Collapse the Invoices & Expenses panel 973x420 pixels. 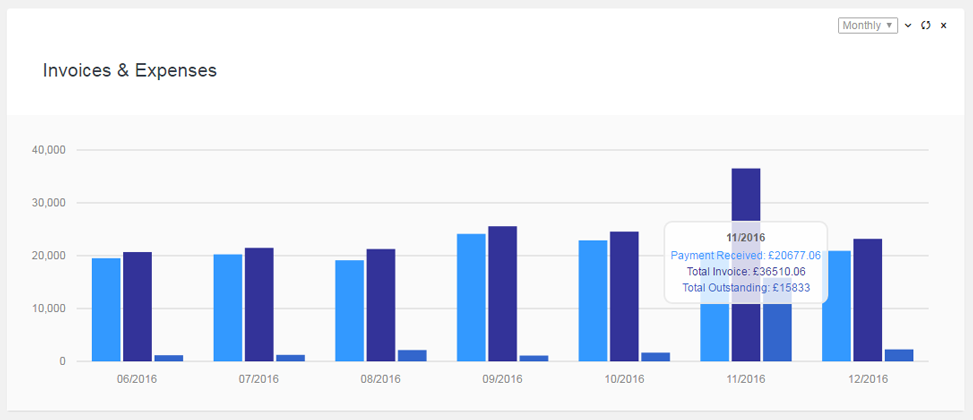[x=908, y=26]
